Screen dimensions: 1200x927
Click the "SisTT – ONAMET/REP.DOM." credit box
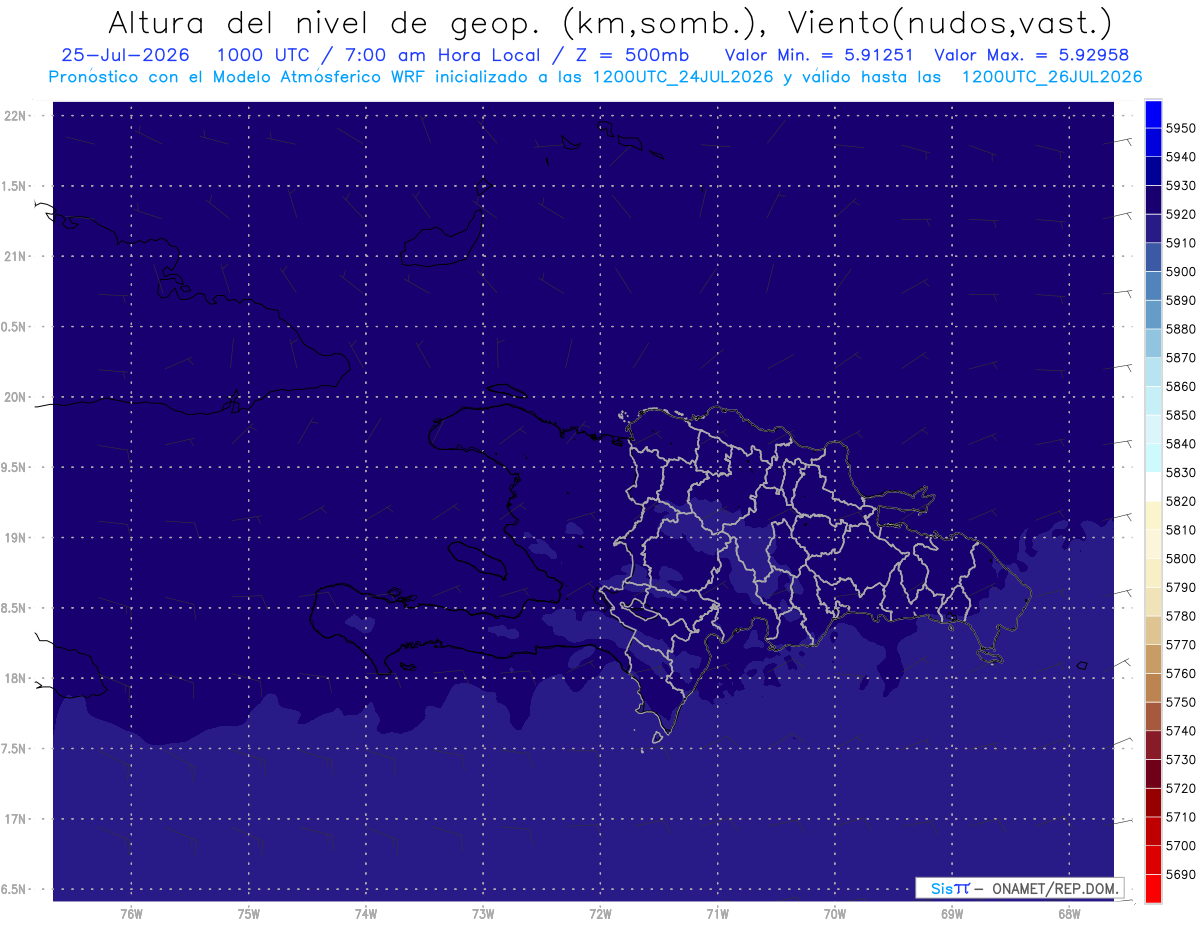click(1019, 888)
